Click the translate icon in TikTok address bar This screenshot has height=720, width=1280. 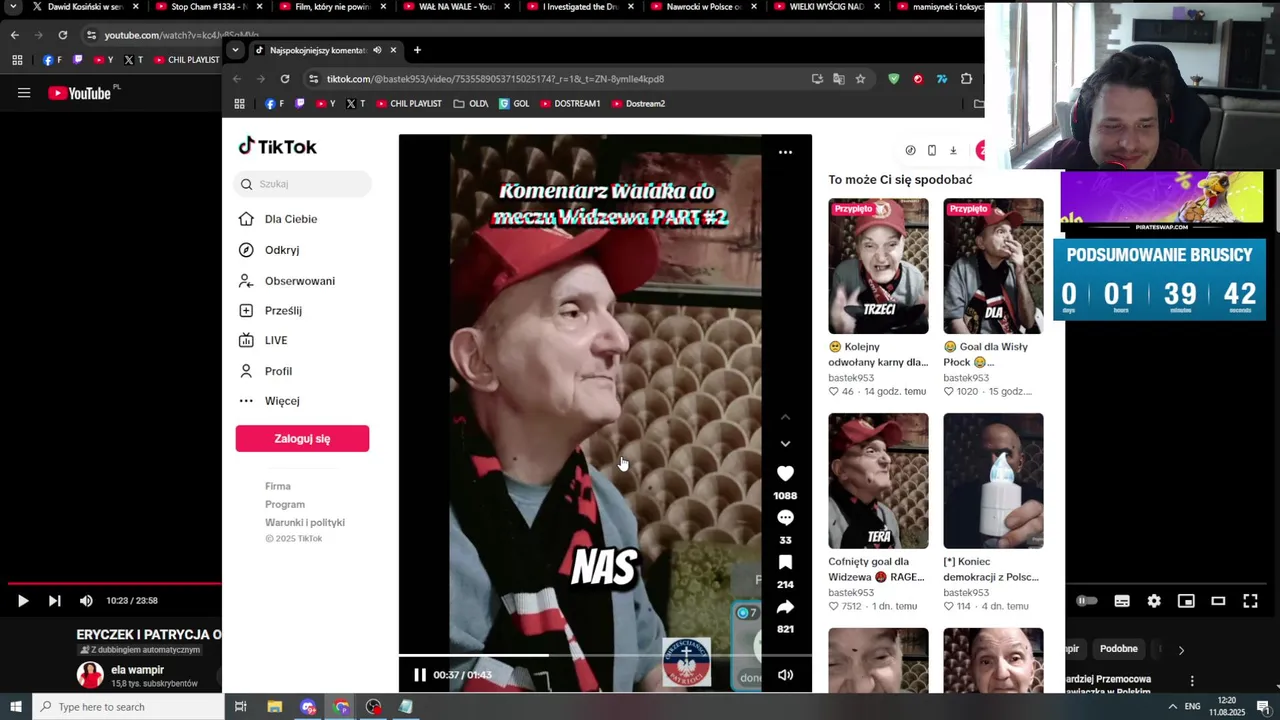tap(838, 79)
